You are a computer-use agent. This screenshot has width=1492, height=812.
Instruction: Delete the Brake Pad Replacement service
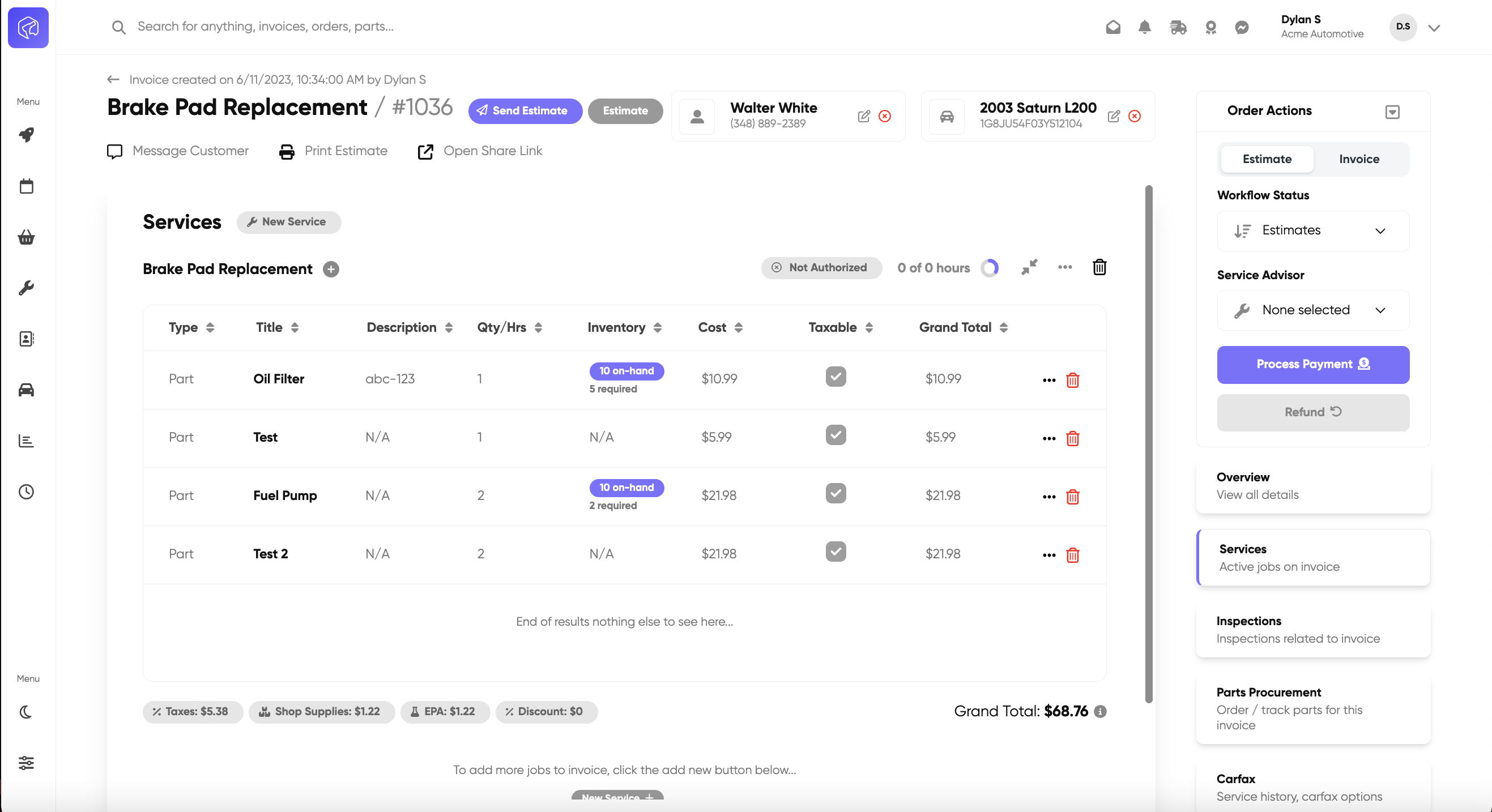click(1099, 268)
